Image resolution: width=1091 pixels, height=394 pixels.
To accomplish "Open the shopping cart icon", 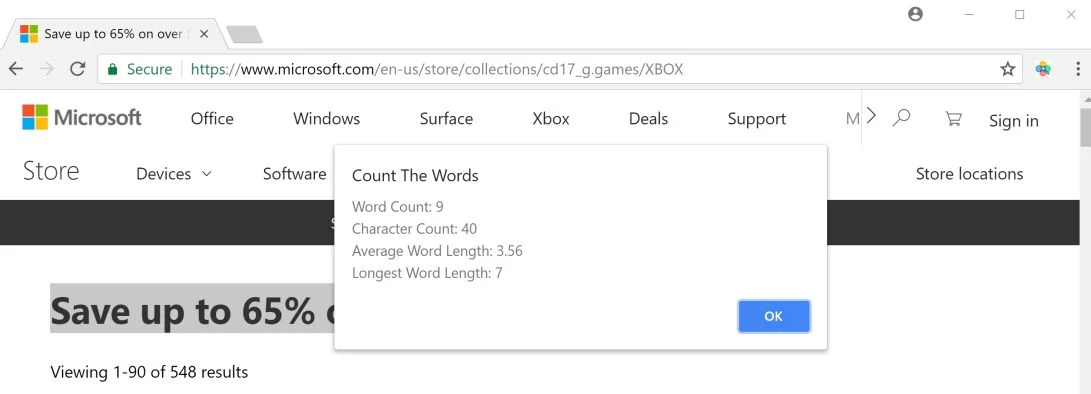I will tap(953, 119).
